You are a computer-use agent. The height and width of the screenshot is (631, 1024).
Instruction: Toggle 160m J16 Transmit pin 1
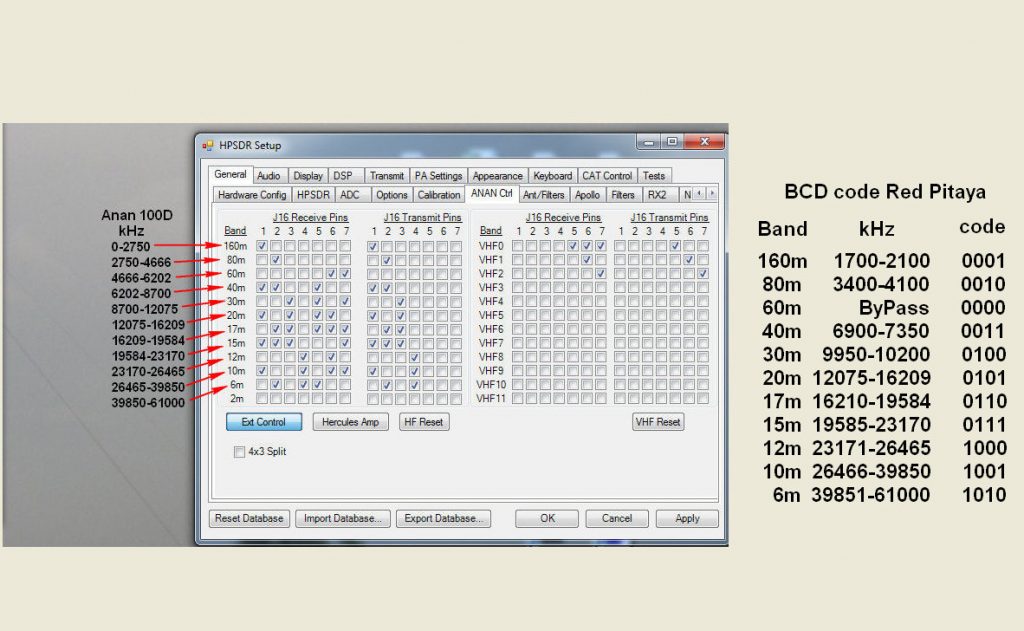[373, 246]
